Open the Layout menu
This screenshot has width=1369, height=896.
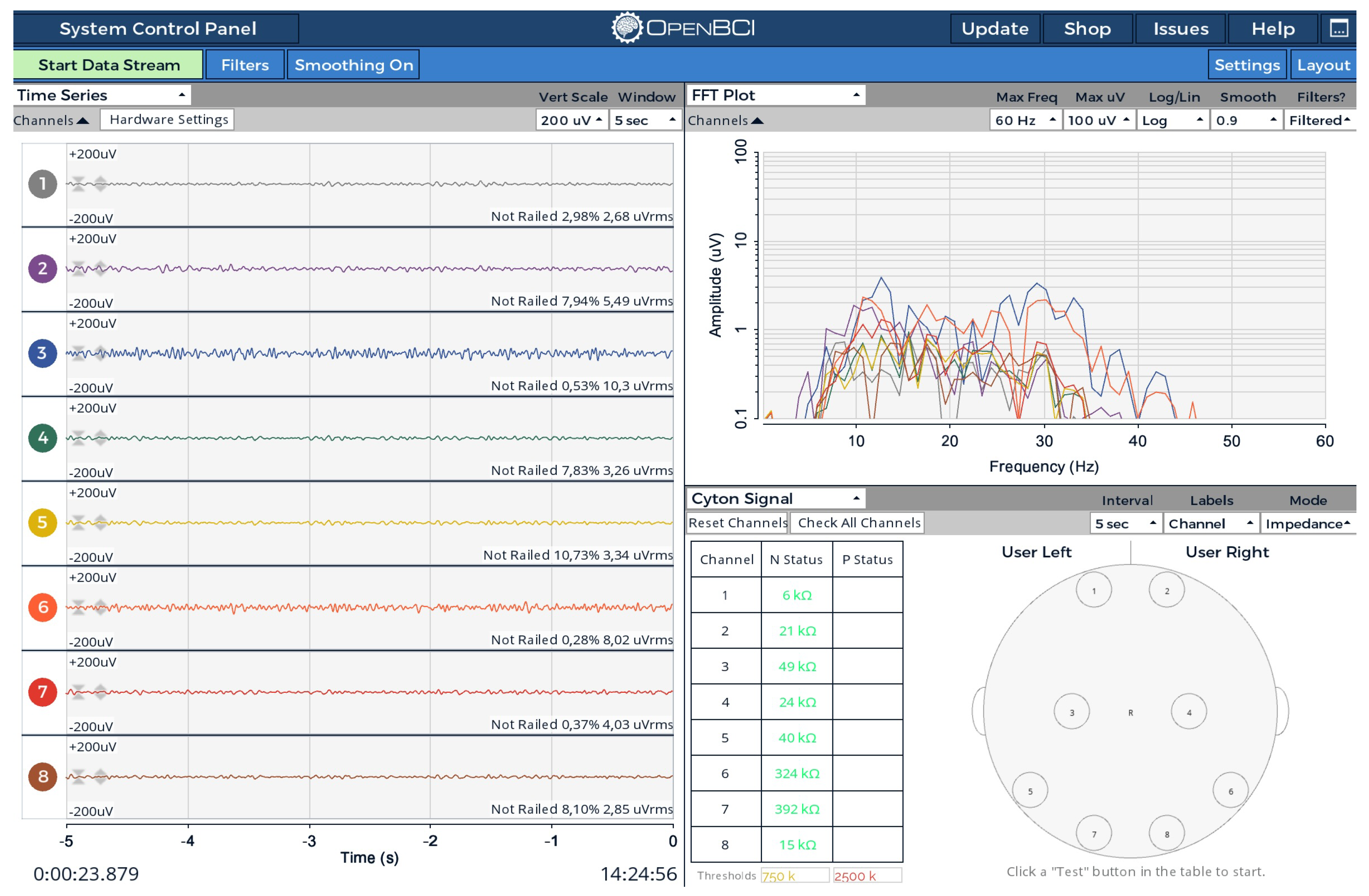pos(1323,65)
